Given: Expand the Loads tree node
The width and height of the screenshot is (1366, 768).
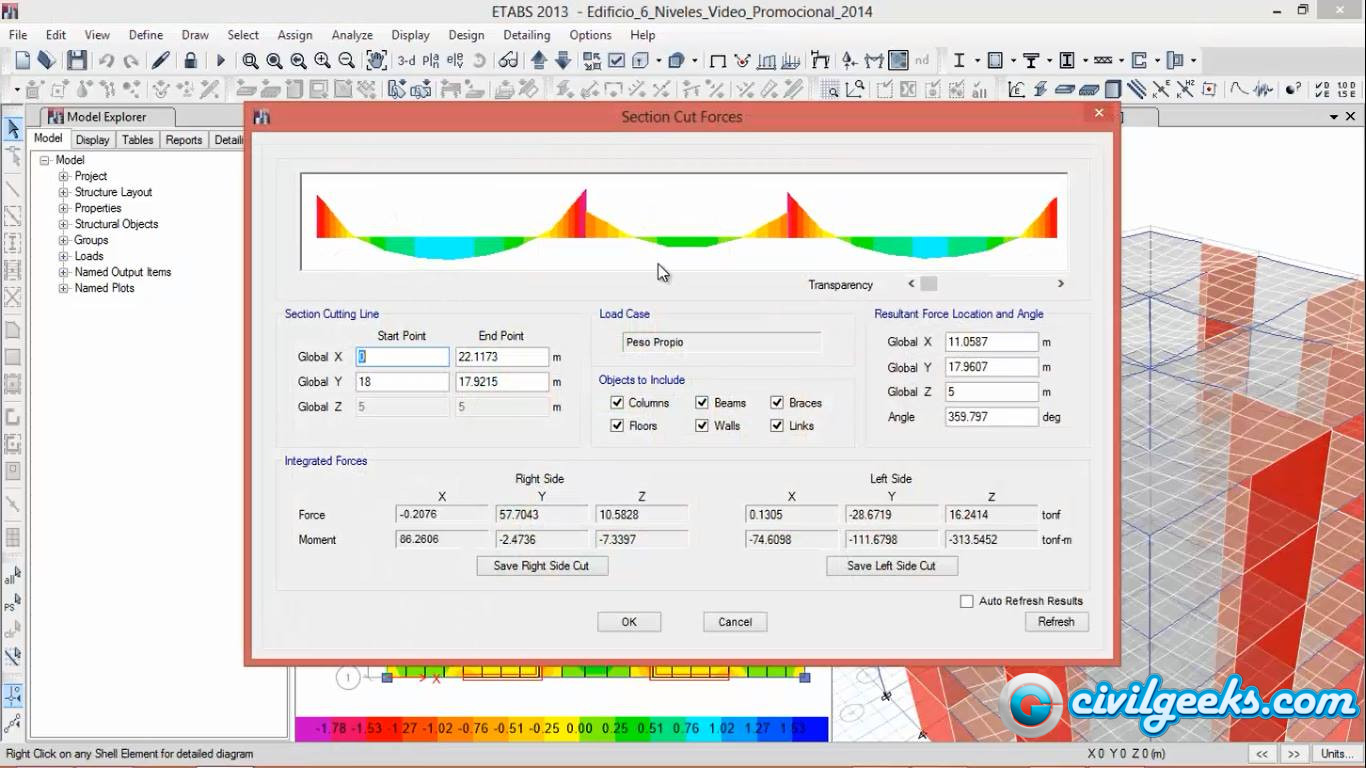Looking at the screenshot, I should tap(64, 256).
